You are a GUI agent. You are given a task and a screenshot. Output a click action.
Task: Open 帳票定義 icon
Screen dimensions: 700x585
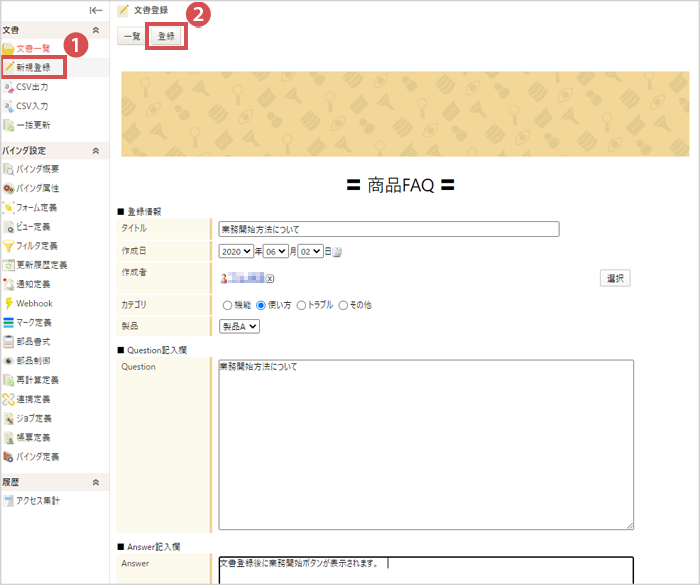point(8,438)
